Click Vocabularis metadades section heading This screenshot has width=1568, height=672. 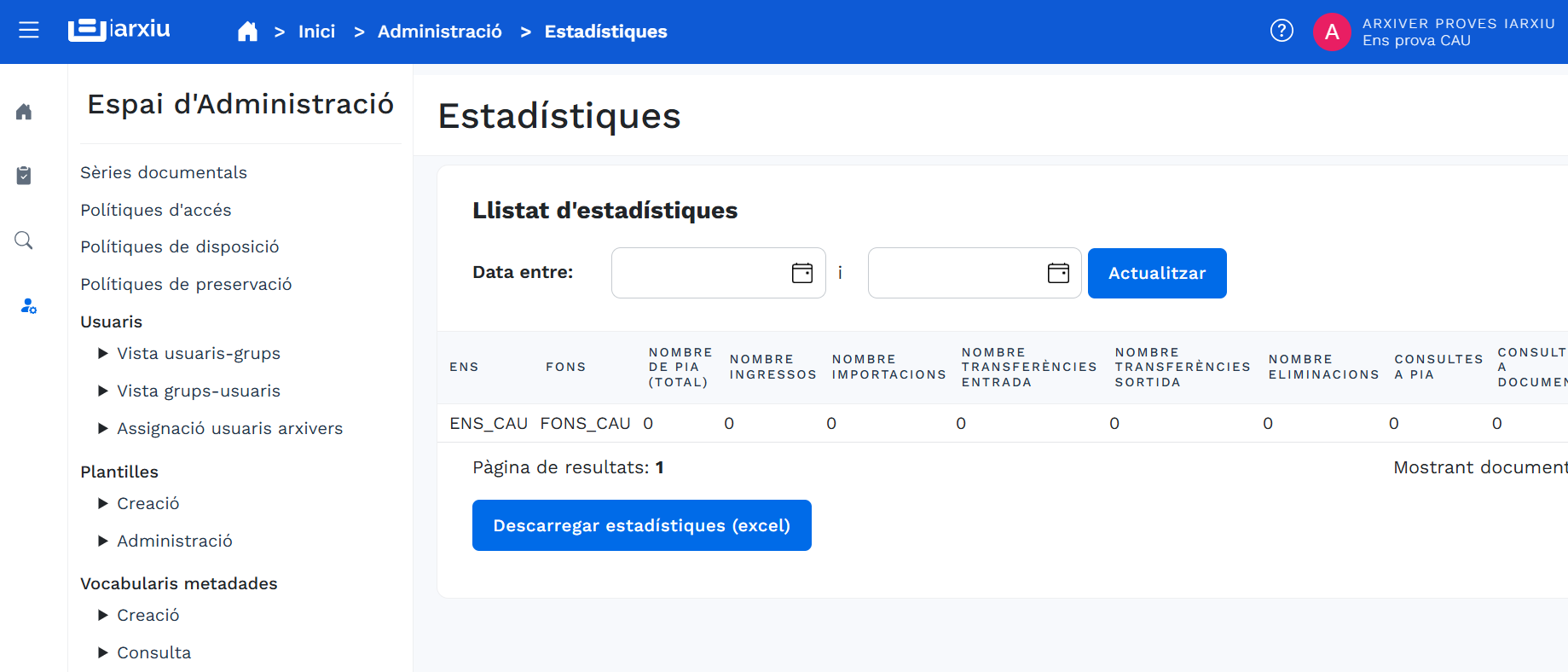pyautogui.click(x=179, y=583)
